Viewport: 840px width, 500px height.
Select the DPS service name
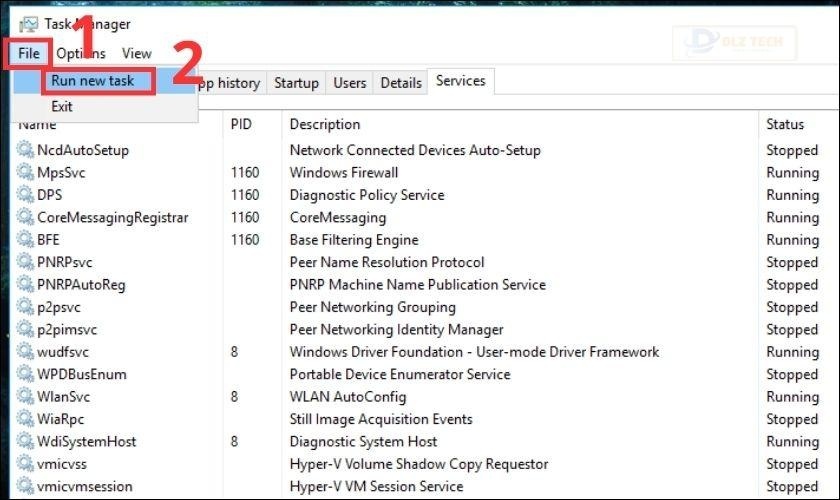(49, 195)
